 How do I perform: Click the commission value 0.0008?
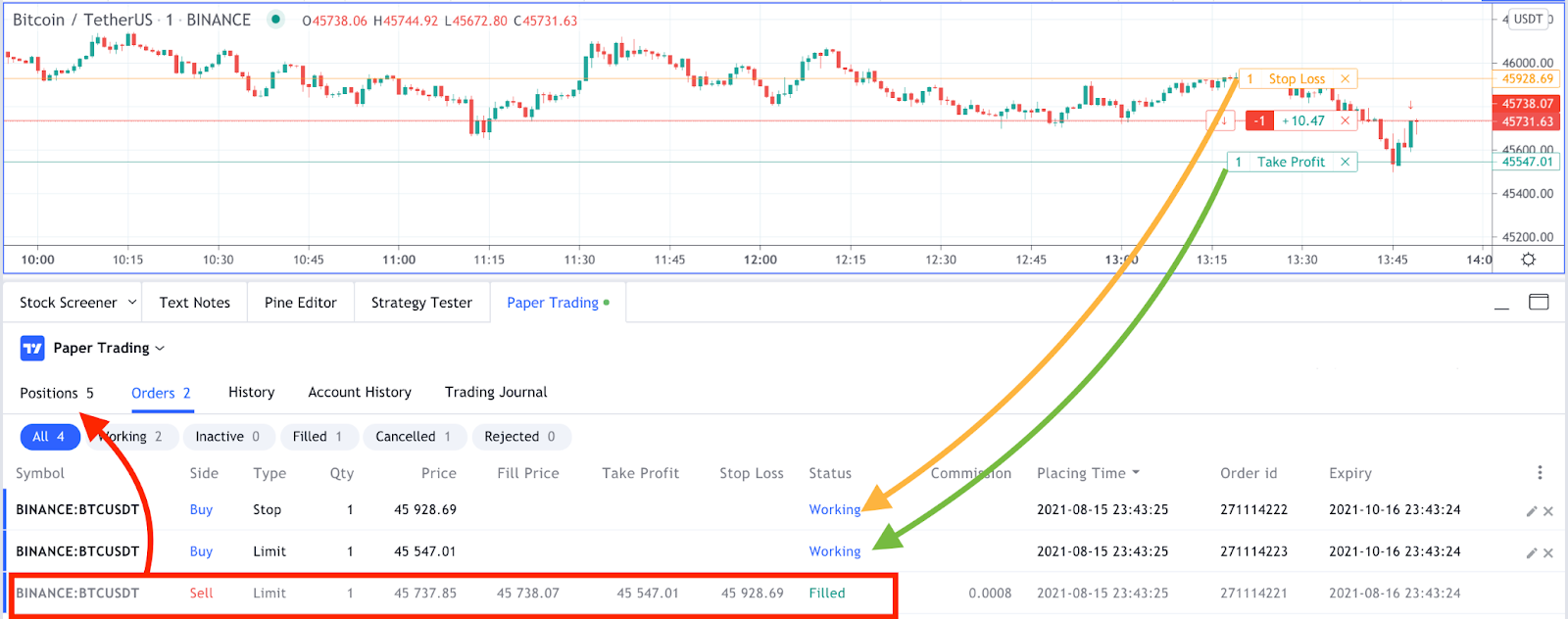(x=991, y=593)
